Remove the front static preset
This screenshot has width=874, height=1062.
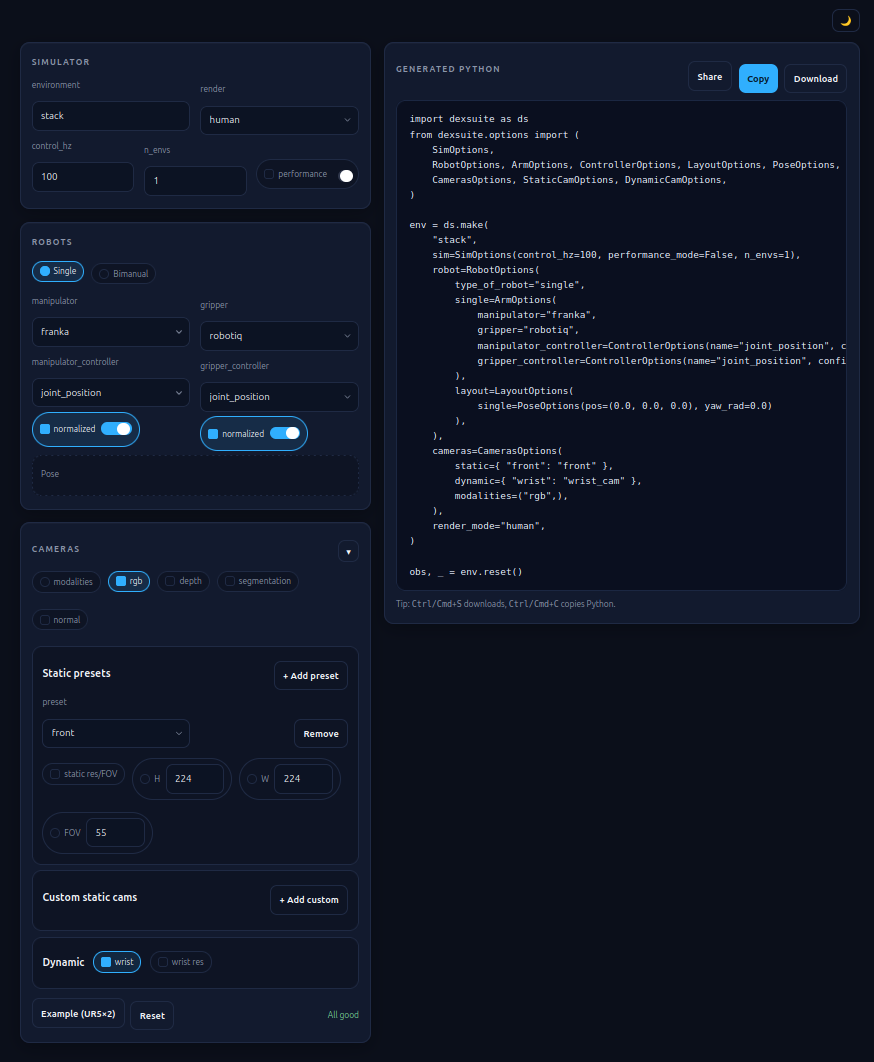[x=321, y=734]
